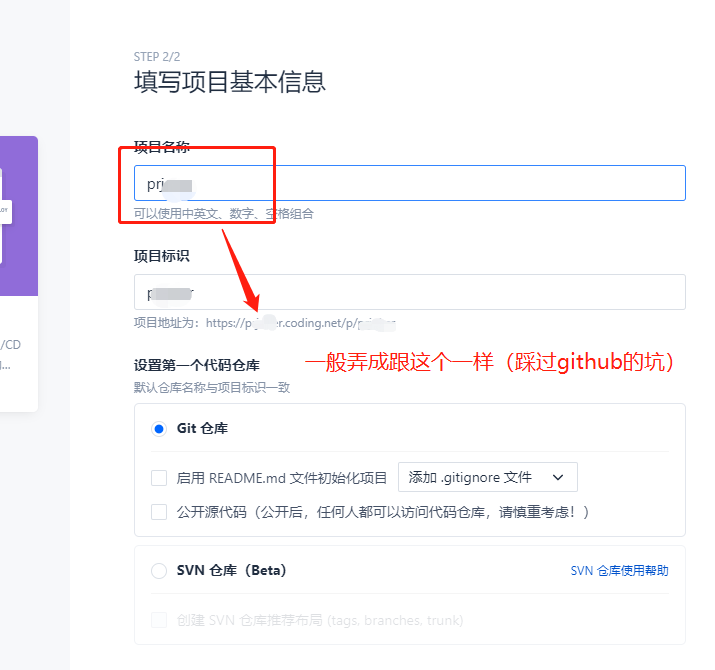
Task: Click the 项目标识 field label
Action: point(162,256)
